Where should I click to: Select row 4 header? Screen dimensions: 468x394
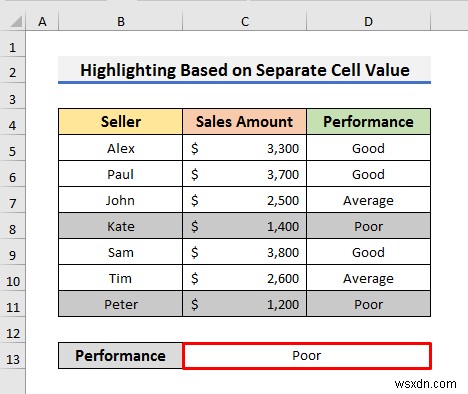12,122
